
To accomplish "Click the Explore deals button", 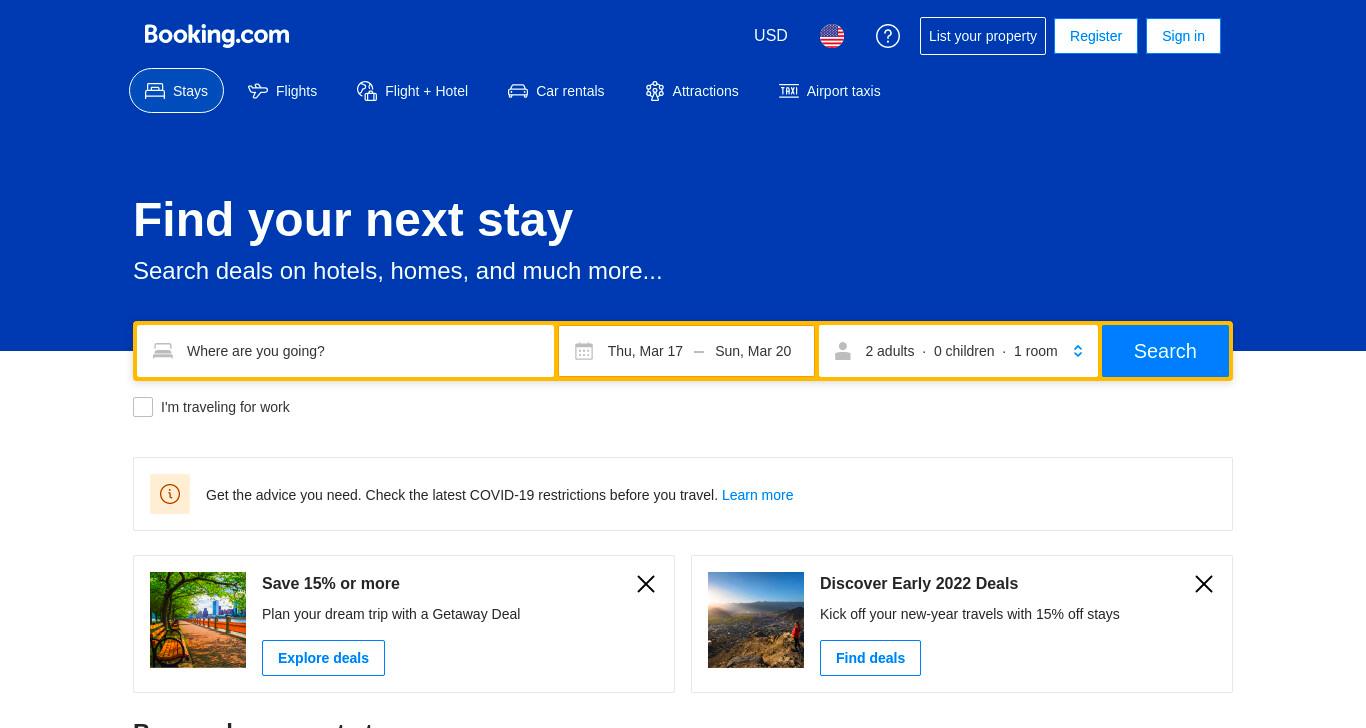I will point(323,658).
